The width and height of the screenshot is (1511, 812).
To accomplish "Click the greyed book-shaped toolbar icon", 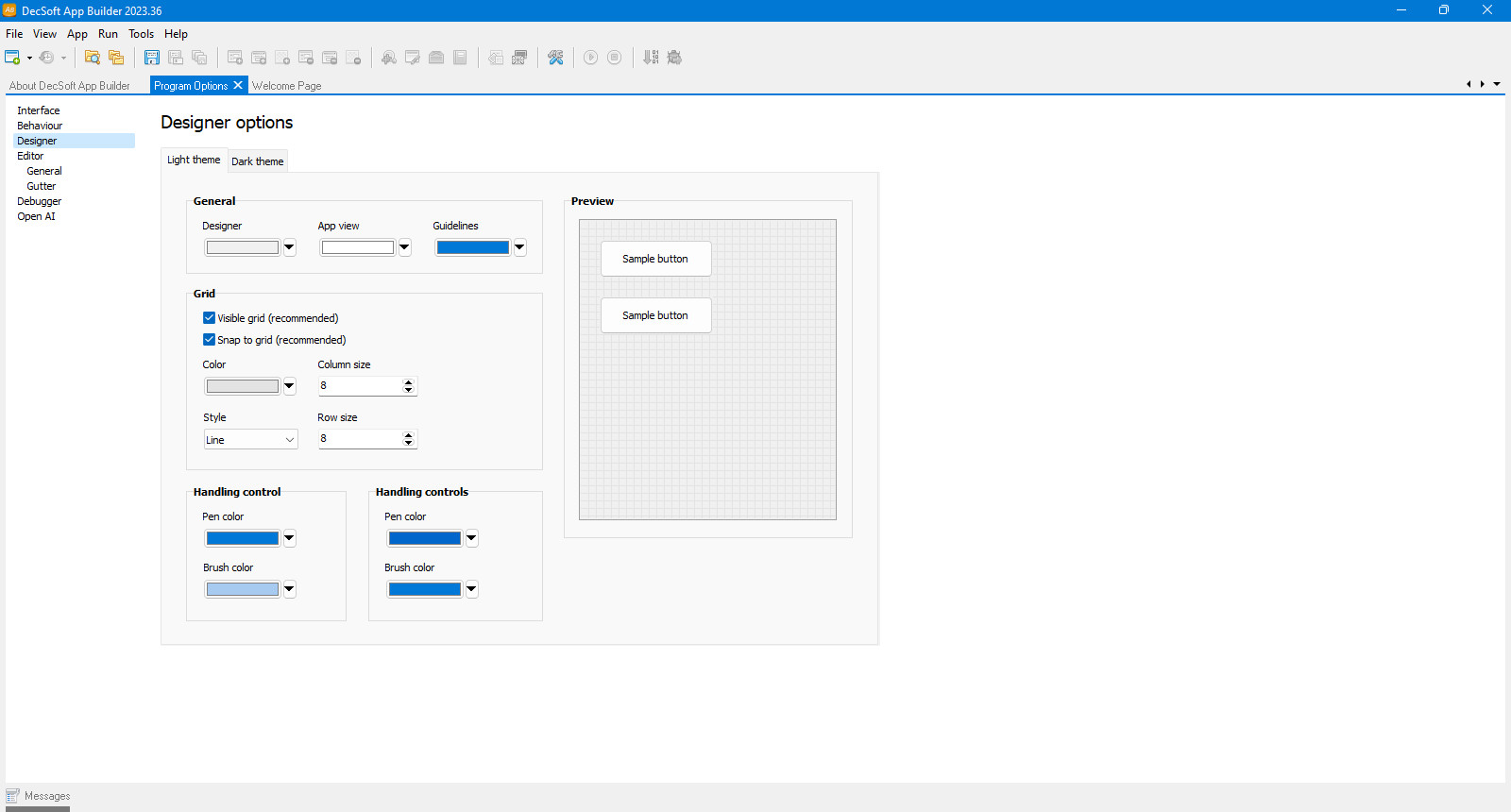I will click(460, 58).
